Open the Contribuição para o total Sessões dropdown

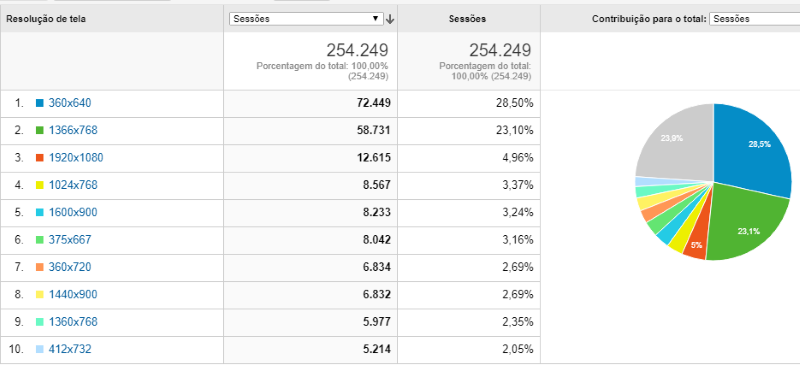tap(755, 19)
